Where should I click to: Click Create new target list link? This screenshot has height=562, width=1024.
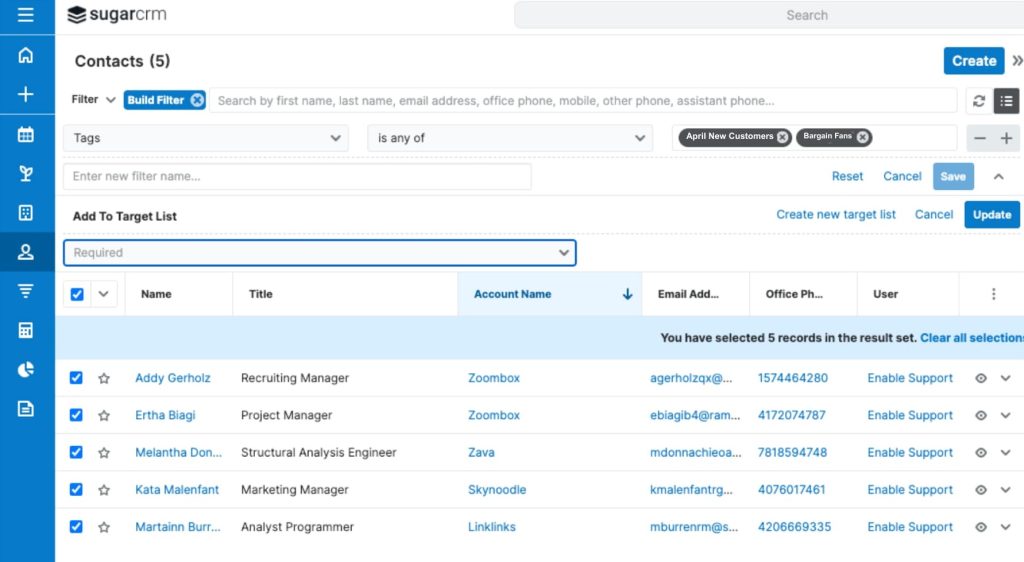836,215
